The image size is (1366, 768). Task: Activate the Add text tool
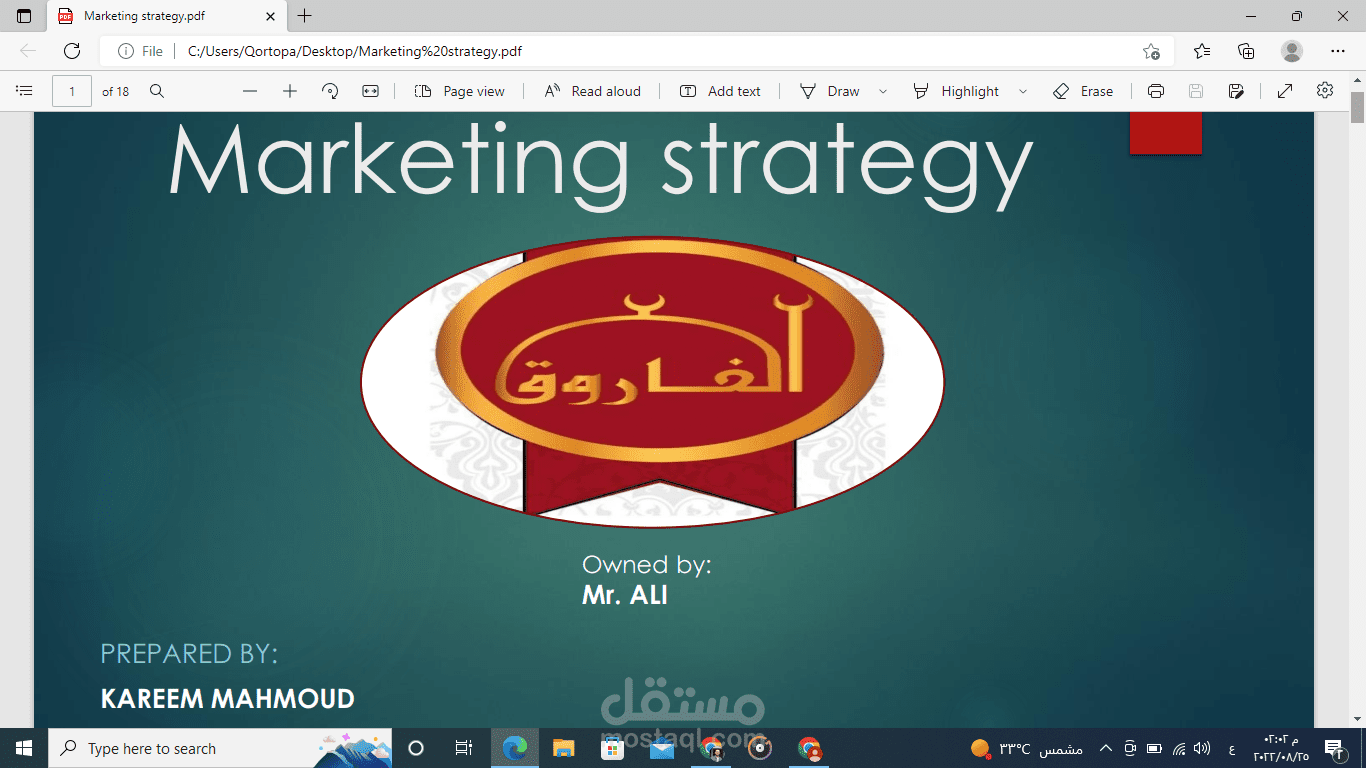[720, 91]
